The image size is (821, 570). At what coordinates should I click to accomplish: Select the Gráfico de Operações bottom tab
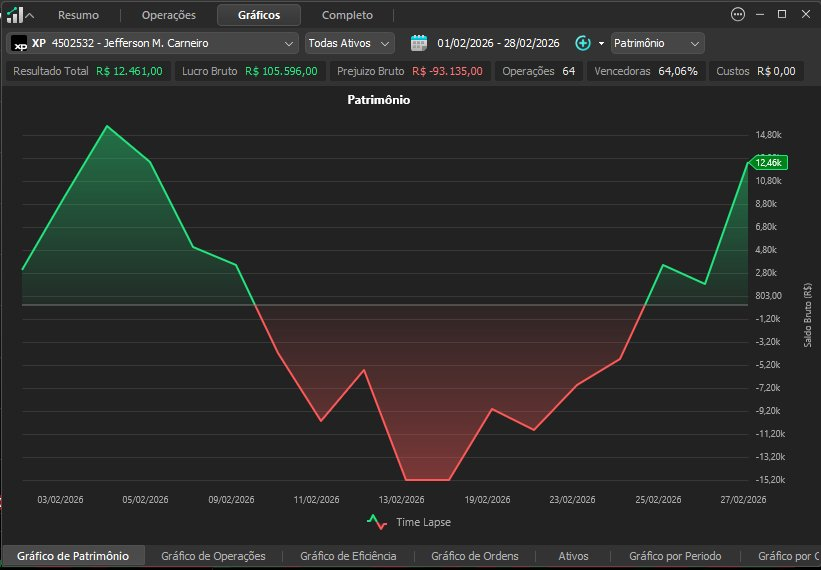[x=213, y=556]
